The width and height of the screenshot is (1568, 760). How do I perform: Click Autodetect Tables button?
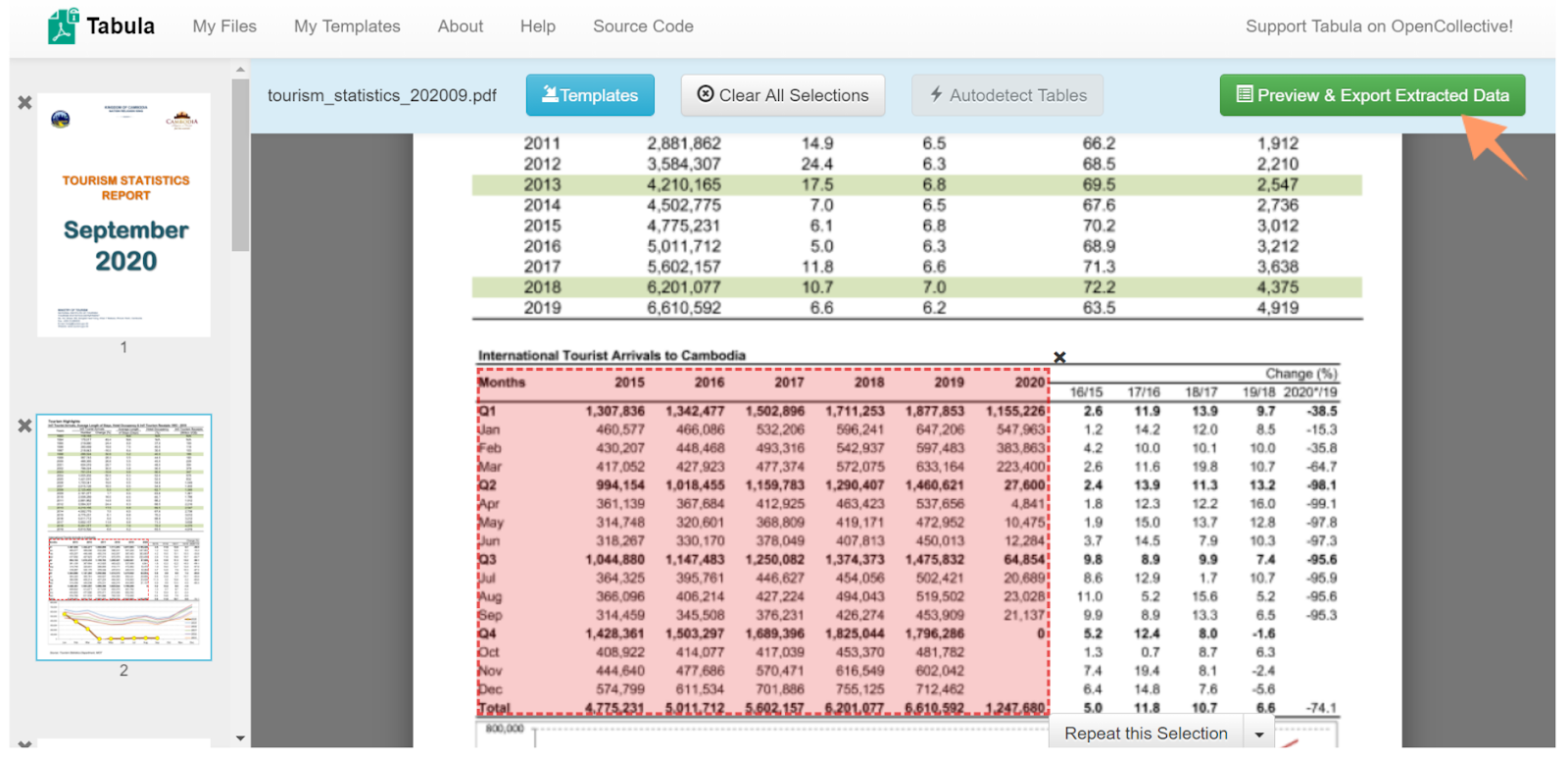[x=1007, y=95]
